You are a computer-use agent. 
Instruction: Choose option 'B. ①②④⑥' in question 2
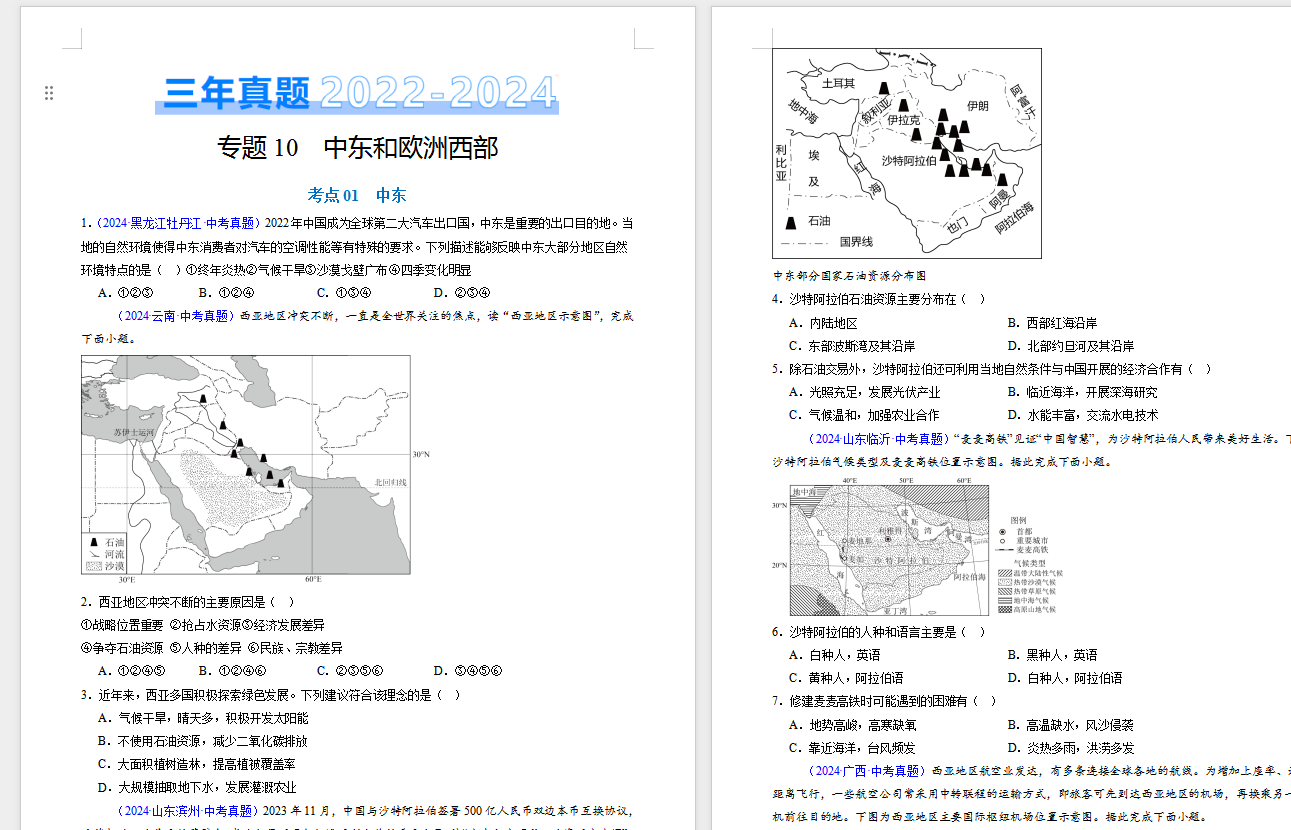(232, 671)
